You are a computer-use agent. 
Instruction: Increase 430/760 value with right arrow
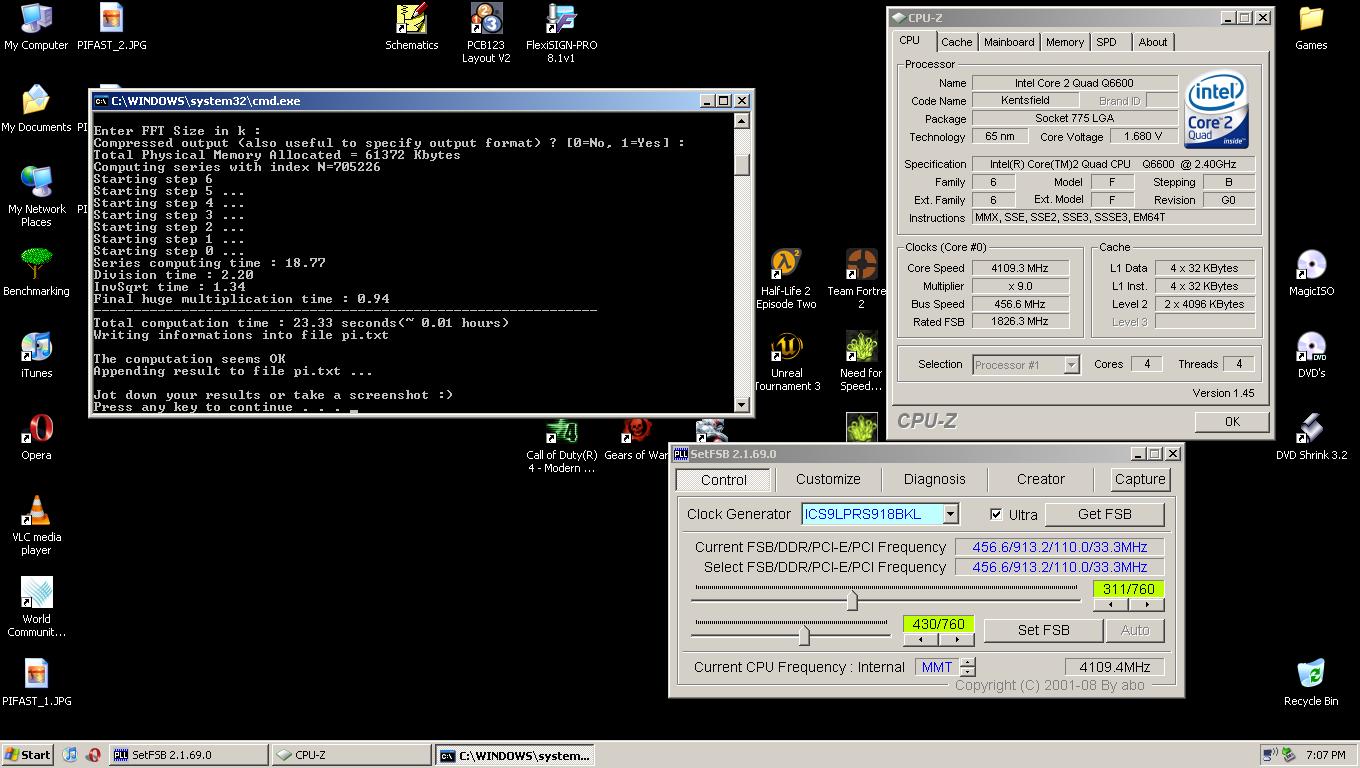(x=956, y=639)
